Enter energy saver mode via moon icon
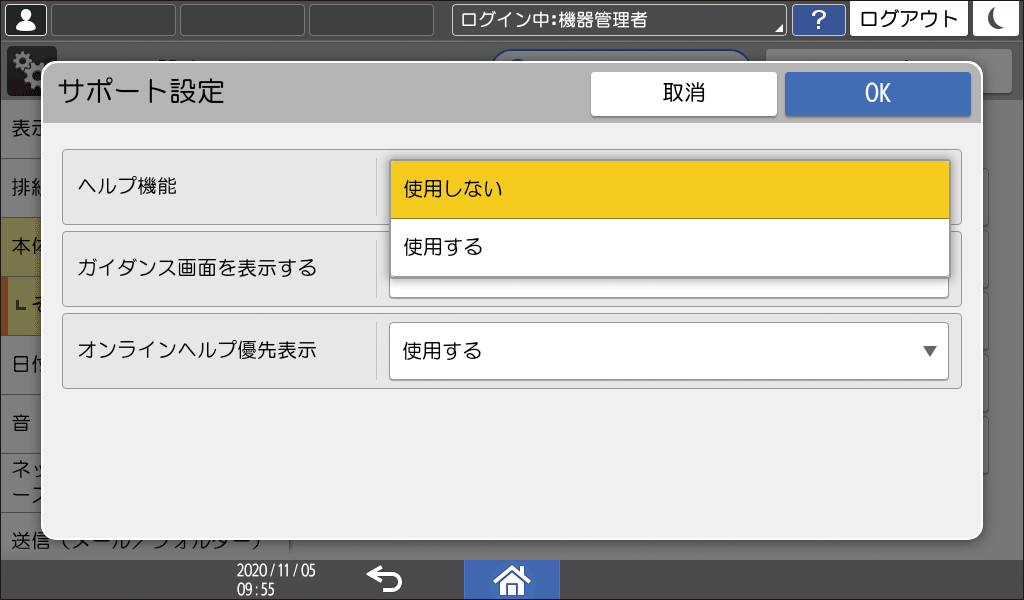 point(996,19)
